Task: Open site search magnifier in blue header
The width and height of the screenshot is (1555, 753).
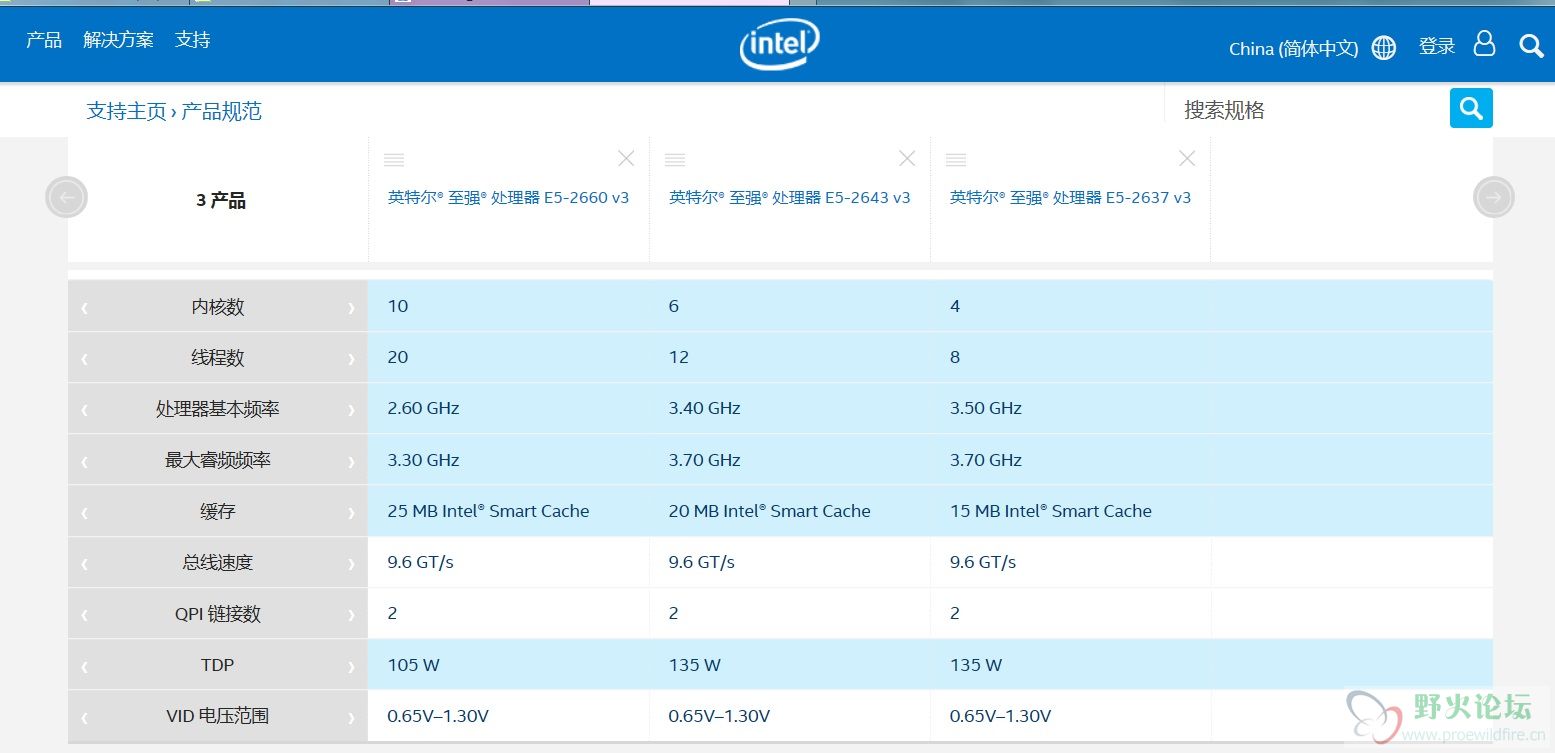Action: pyautogui.click(x=1531, y=46)
